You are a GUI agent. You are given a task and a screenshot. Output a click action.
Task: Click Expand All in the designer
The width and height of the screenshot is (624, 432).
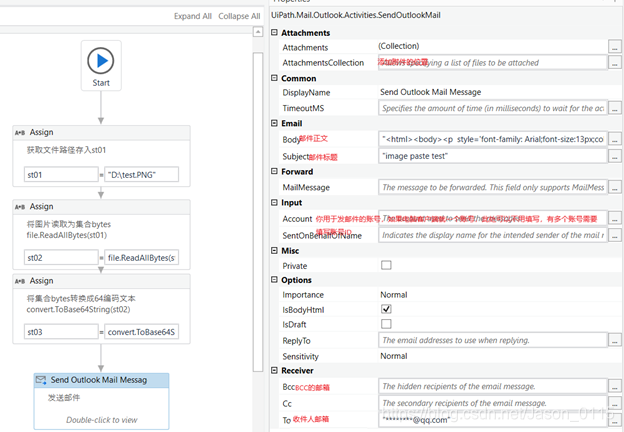click(x=193, y=16)
